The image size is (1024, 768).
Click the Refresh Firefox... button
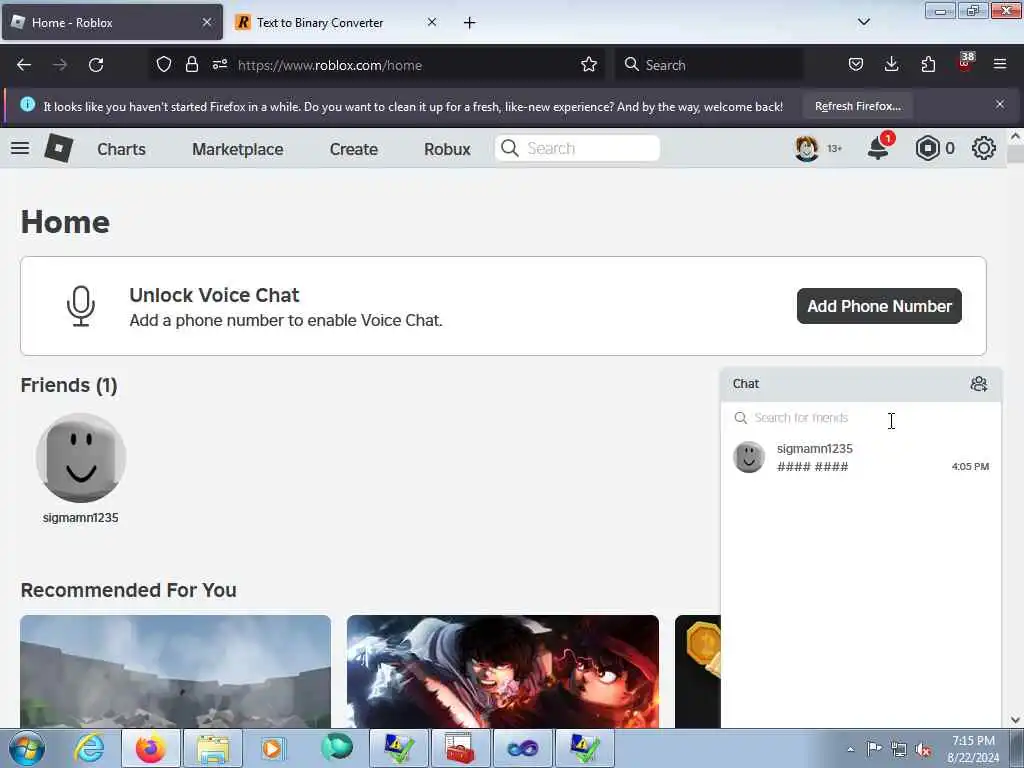coord(858,106)
